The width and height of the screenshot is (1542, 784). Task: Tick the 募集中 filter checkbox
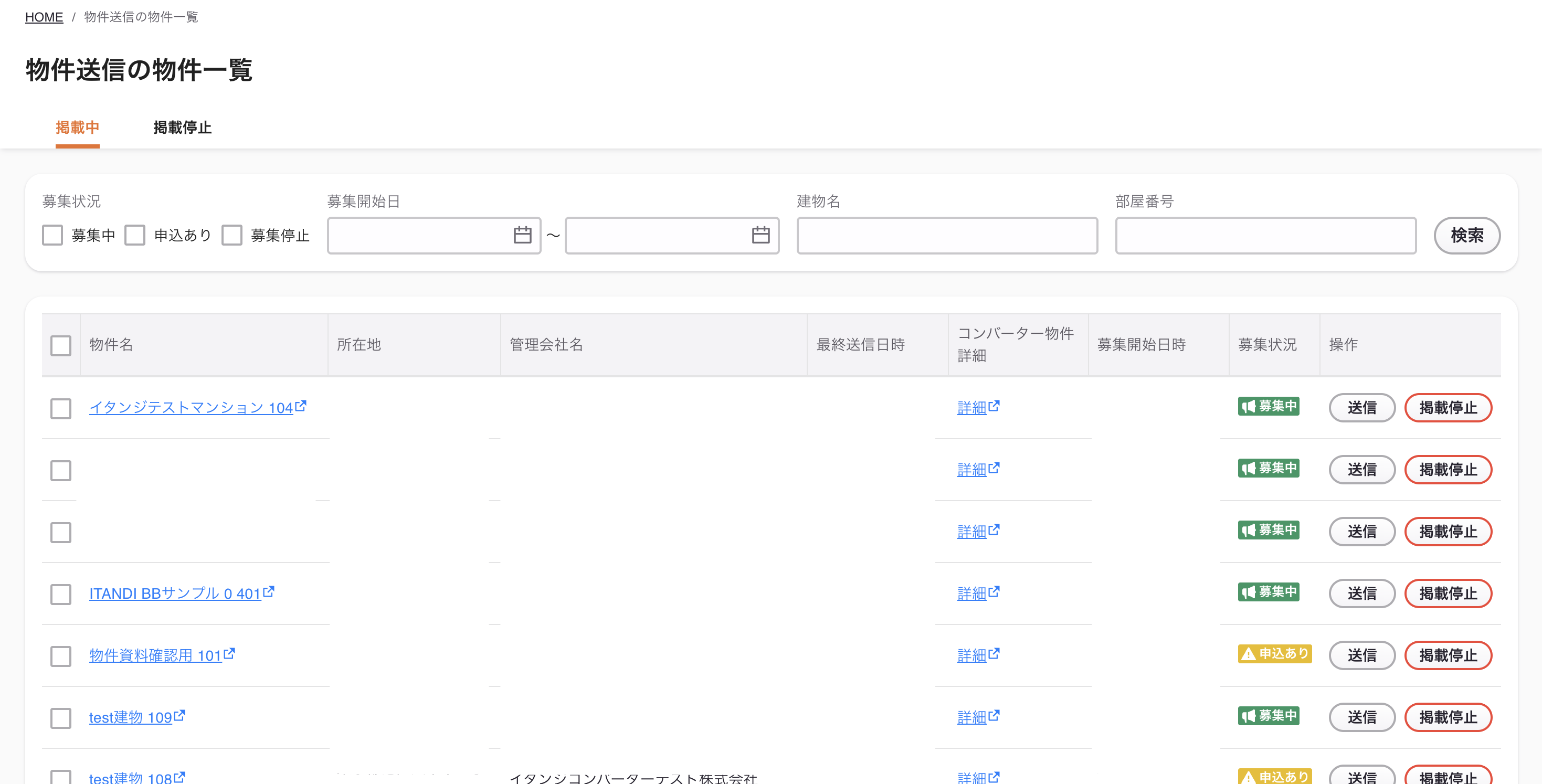[52, 235]
